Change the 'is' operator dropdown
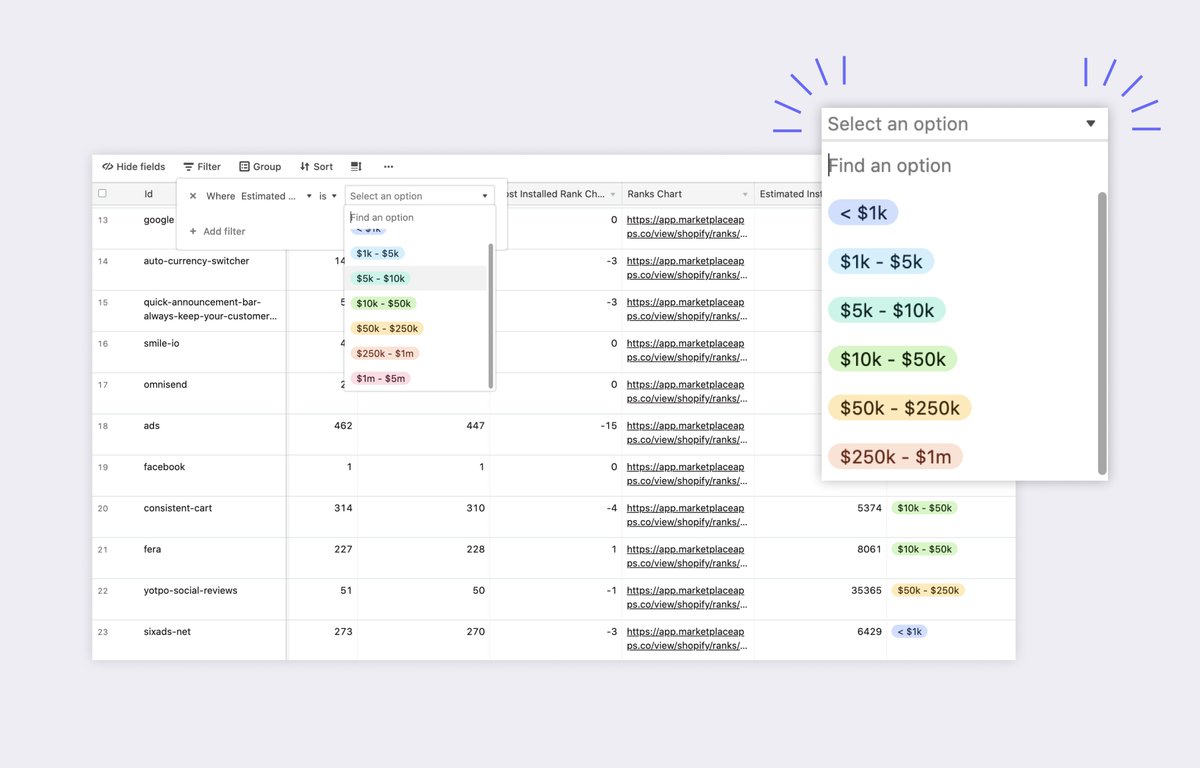Screen dimensions: 1200x768 pos(328,196)
